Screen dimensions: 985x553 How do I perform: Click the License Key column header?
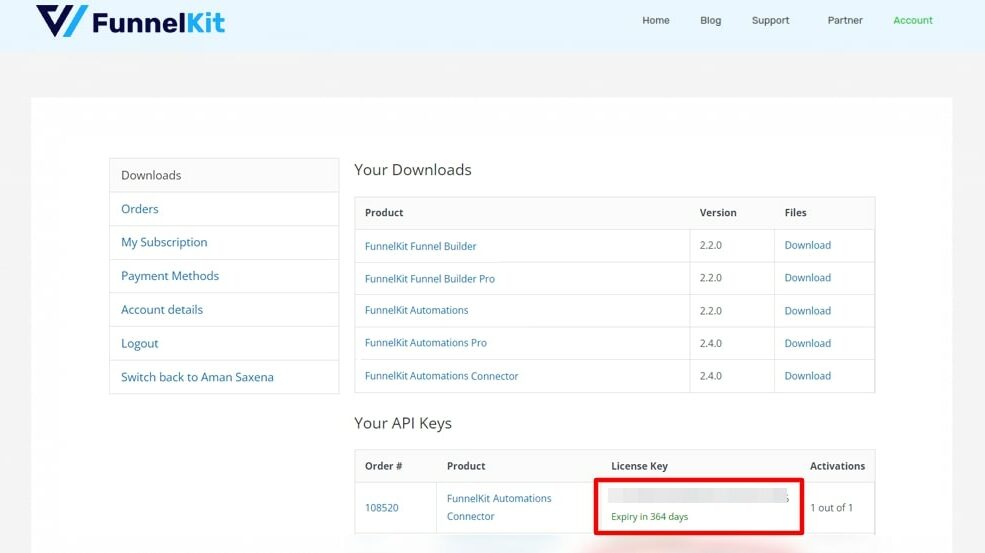639,466
